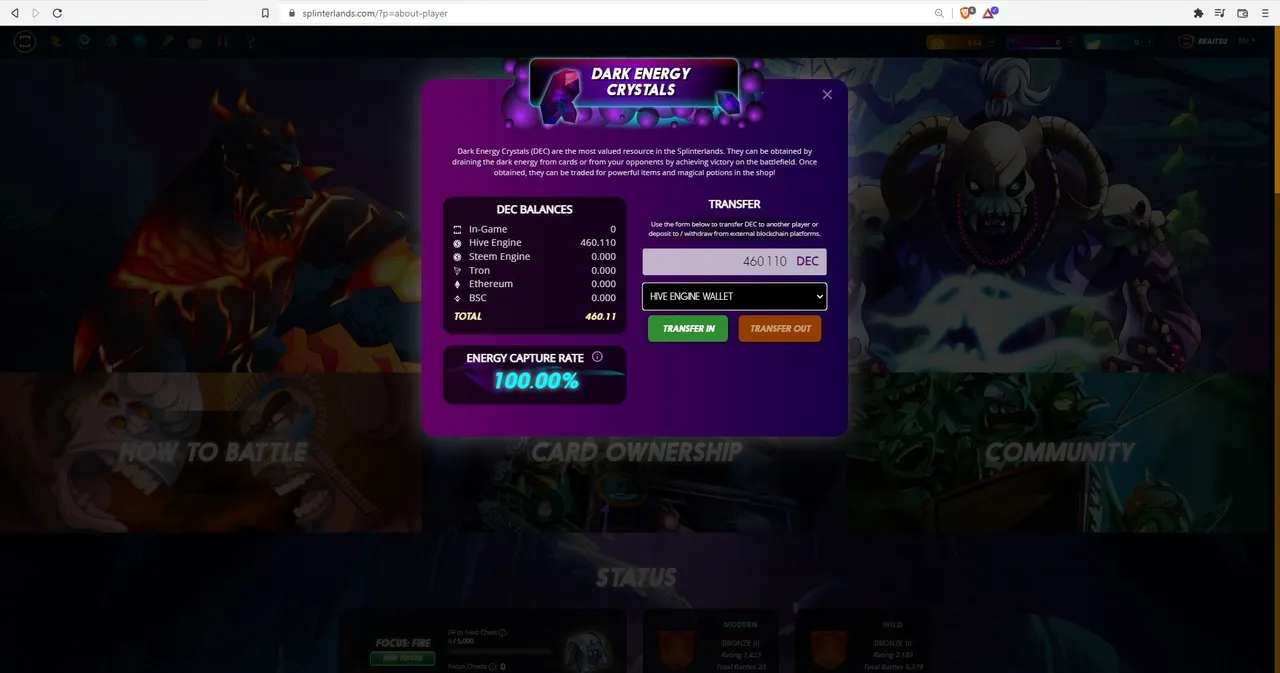Open Brave Shields lion icon

point(967,13)
